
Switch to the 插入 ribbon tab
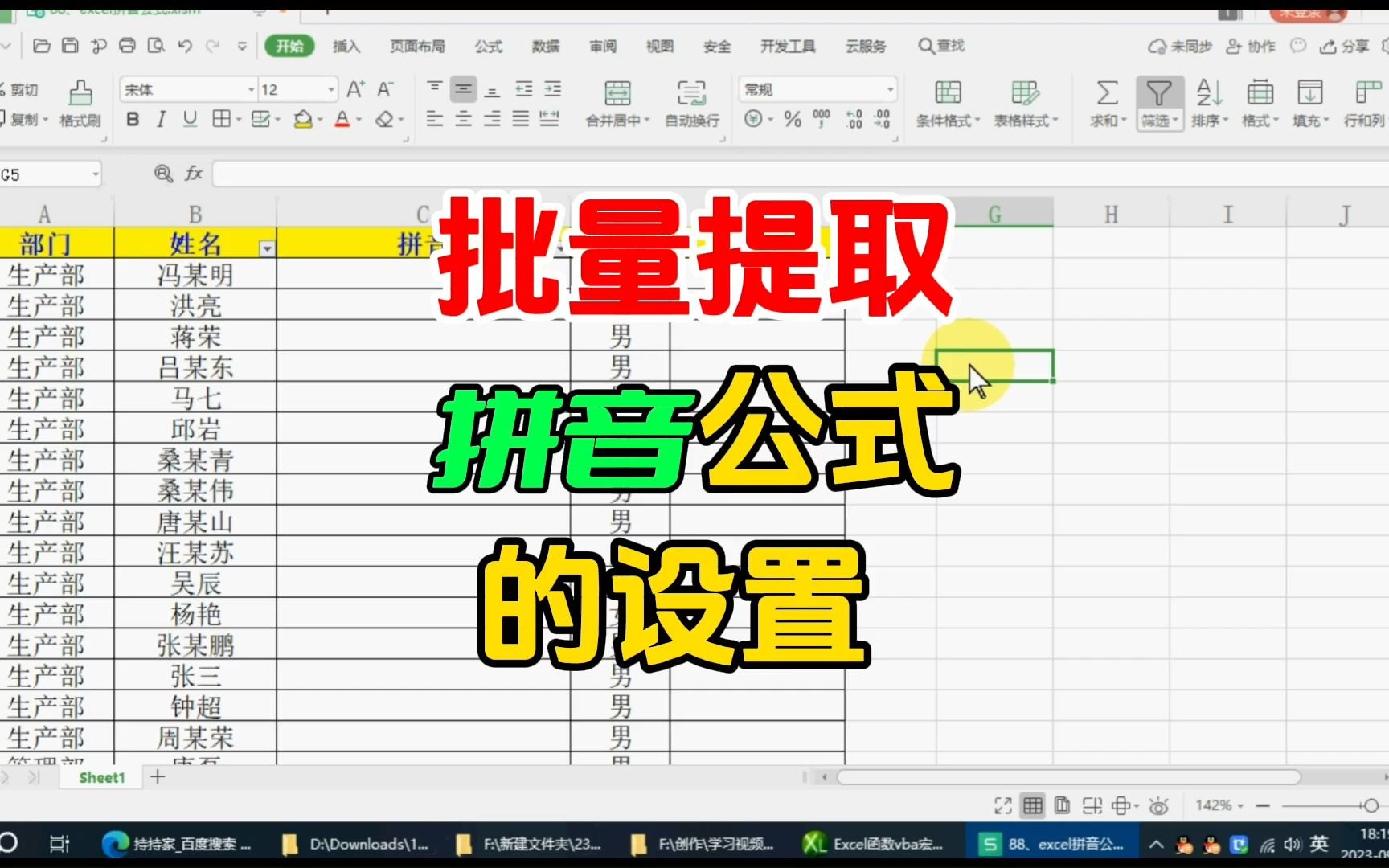(x=345, y=47)
